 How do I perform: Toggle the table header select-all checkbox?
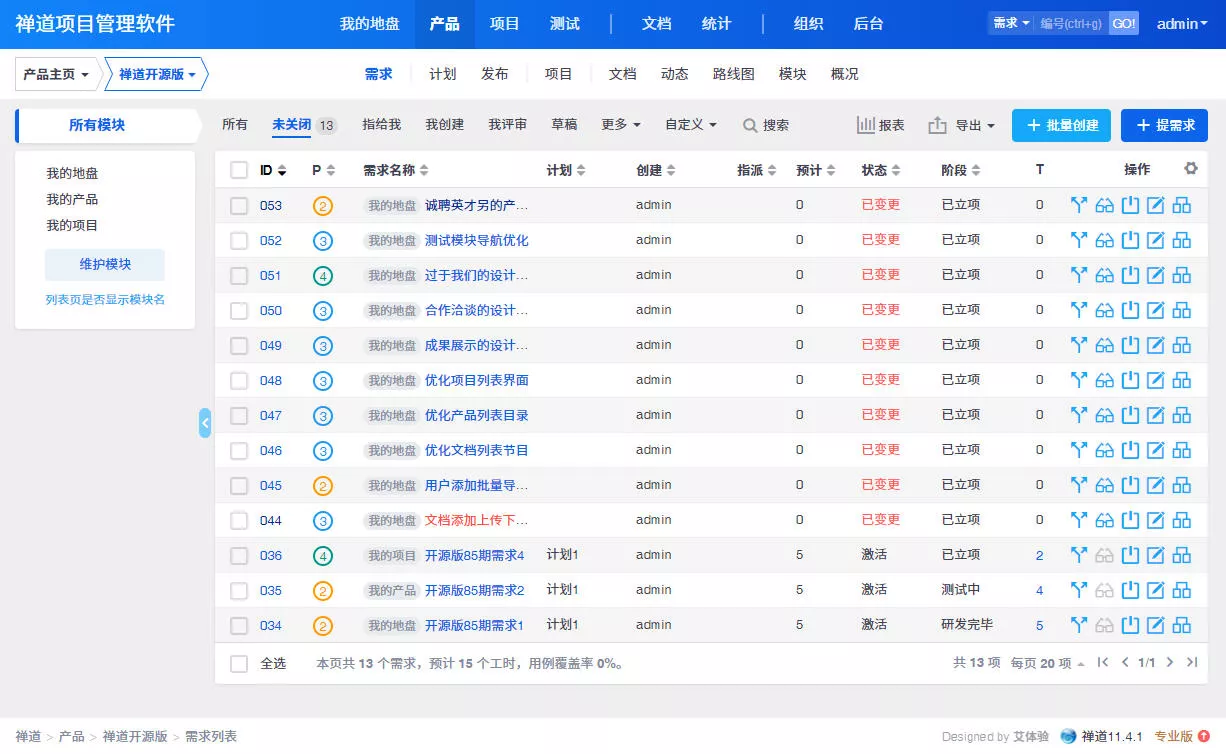click(239, 170)
